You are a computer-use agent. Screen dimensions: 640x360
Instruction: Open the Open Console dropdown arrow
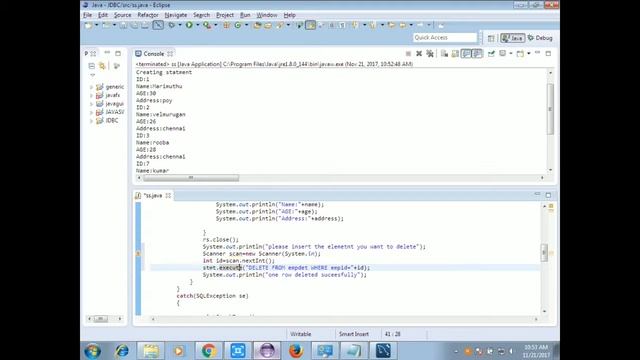tap(529, 53)
